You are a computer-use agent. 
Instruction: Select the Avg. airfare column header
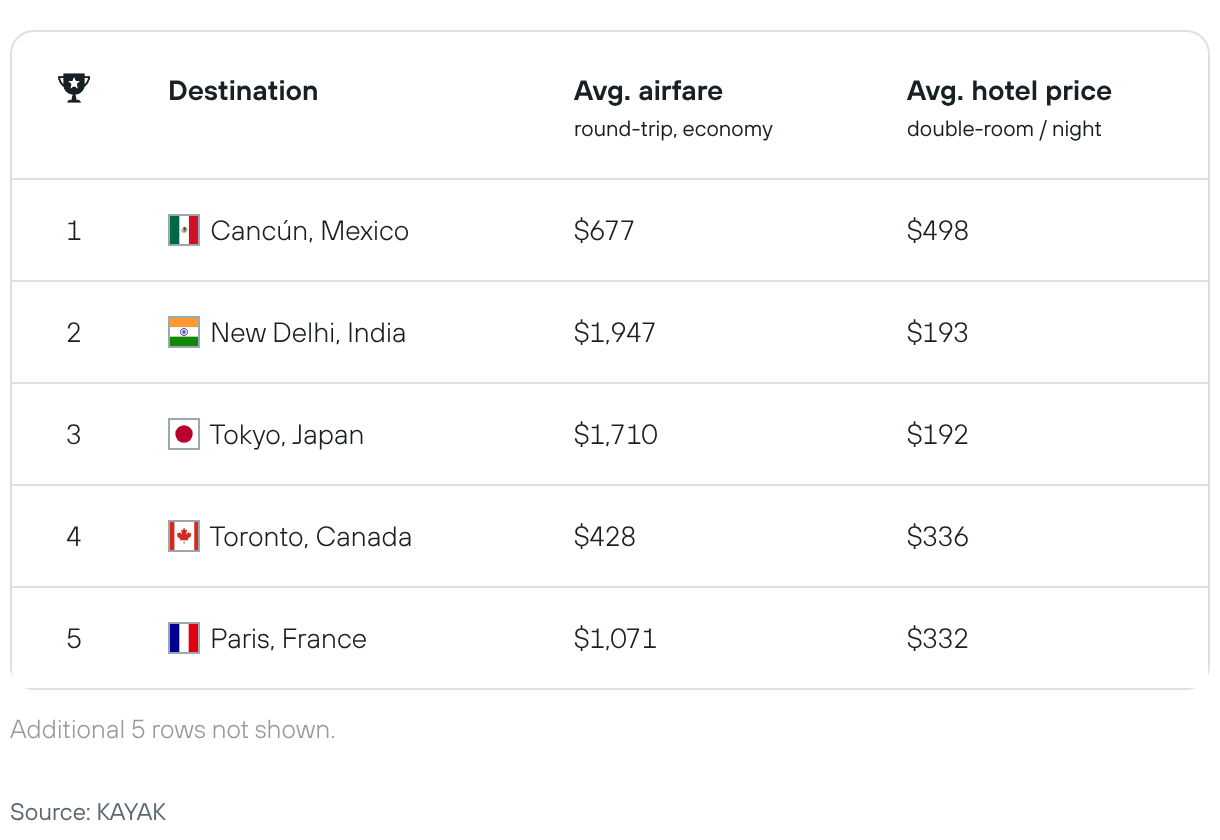pyautogui.click(x=648, y=91)
